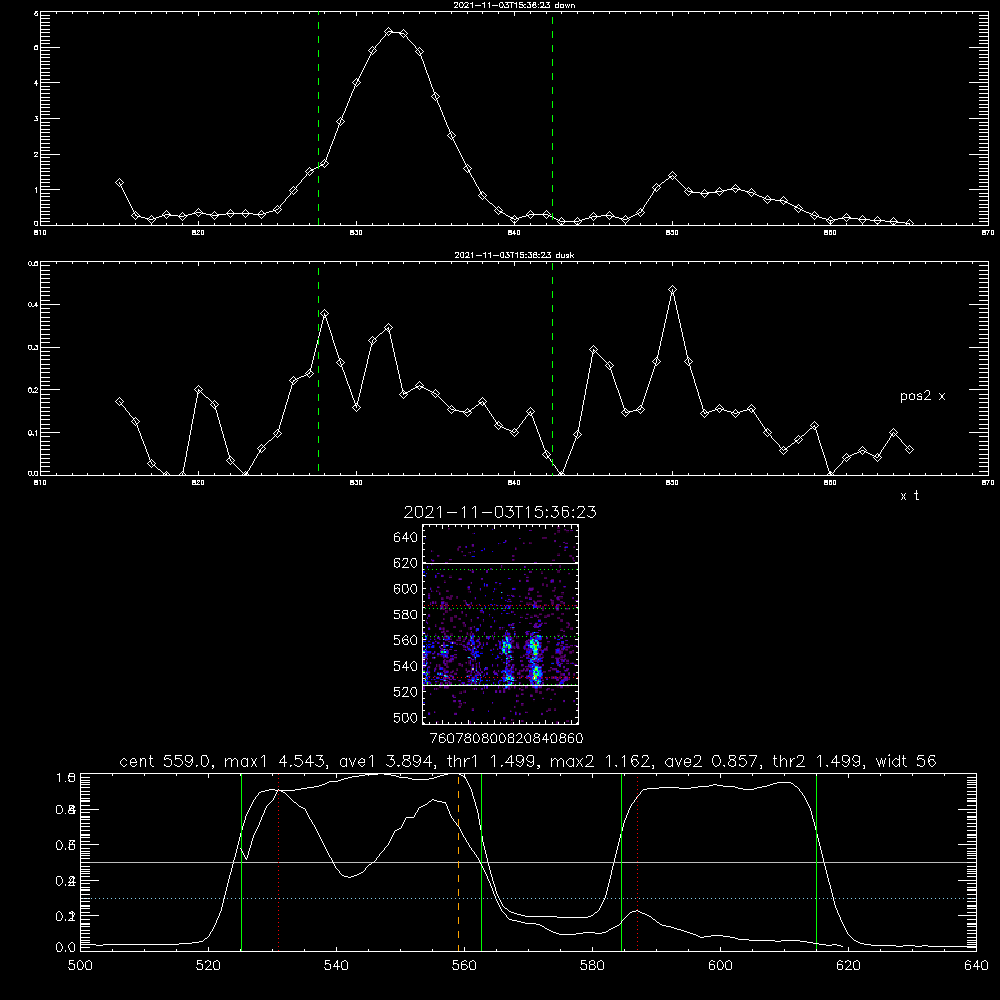1000x1000 pixels.
Task: Click the '520' bottom plot x-axis label
Action: (208, 966)
